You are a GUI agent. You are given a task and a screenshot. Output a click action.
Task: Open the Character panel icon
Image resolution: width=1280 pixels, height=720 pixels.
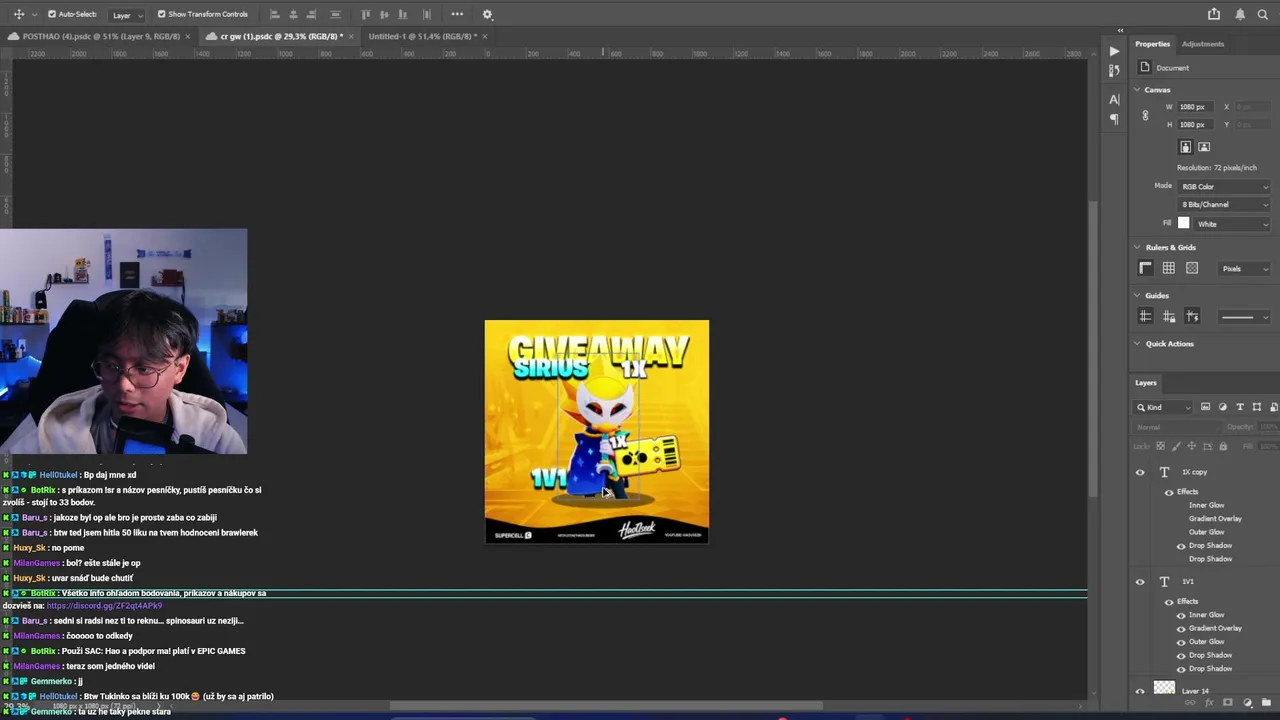[x=1114, y=99]
